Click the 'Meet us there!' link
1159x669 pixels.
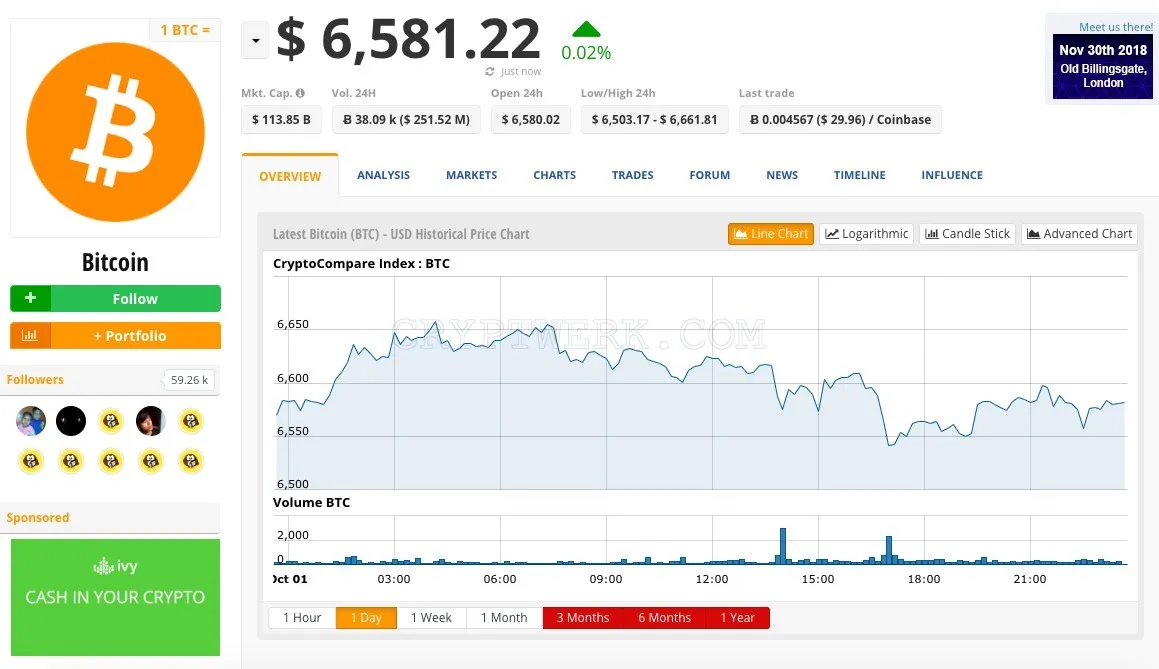[1115, 27]
